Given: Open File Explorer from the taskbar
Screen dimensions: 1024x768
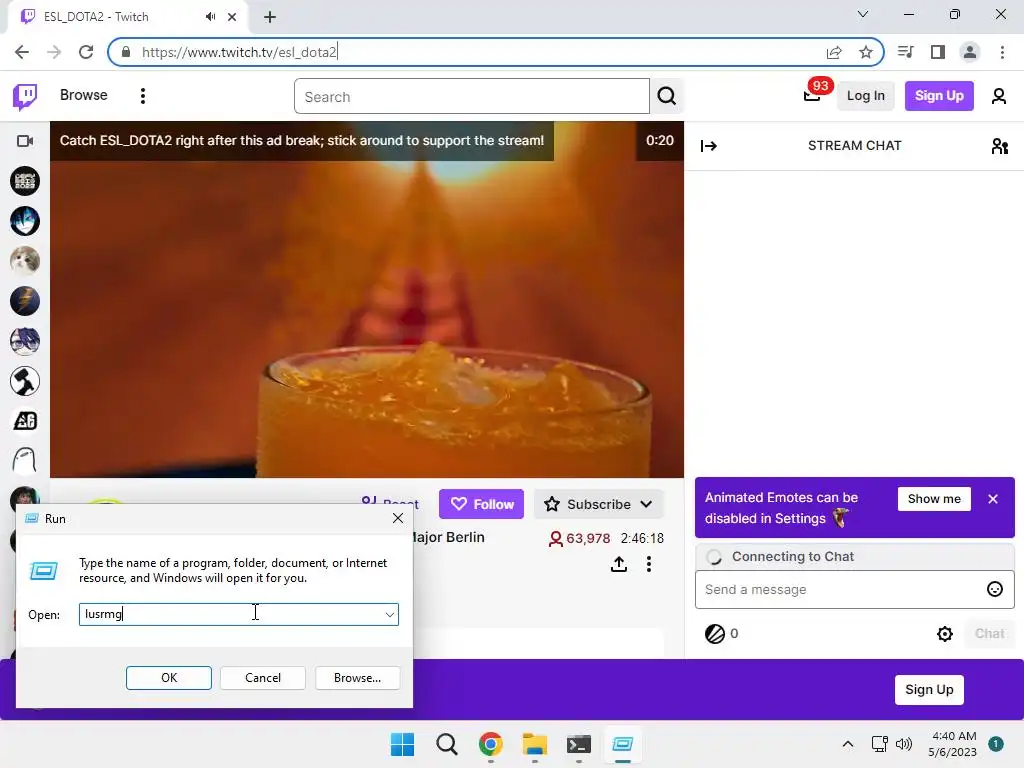Looking at the screenshot, I should tap(534, 744).
